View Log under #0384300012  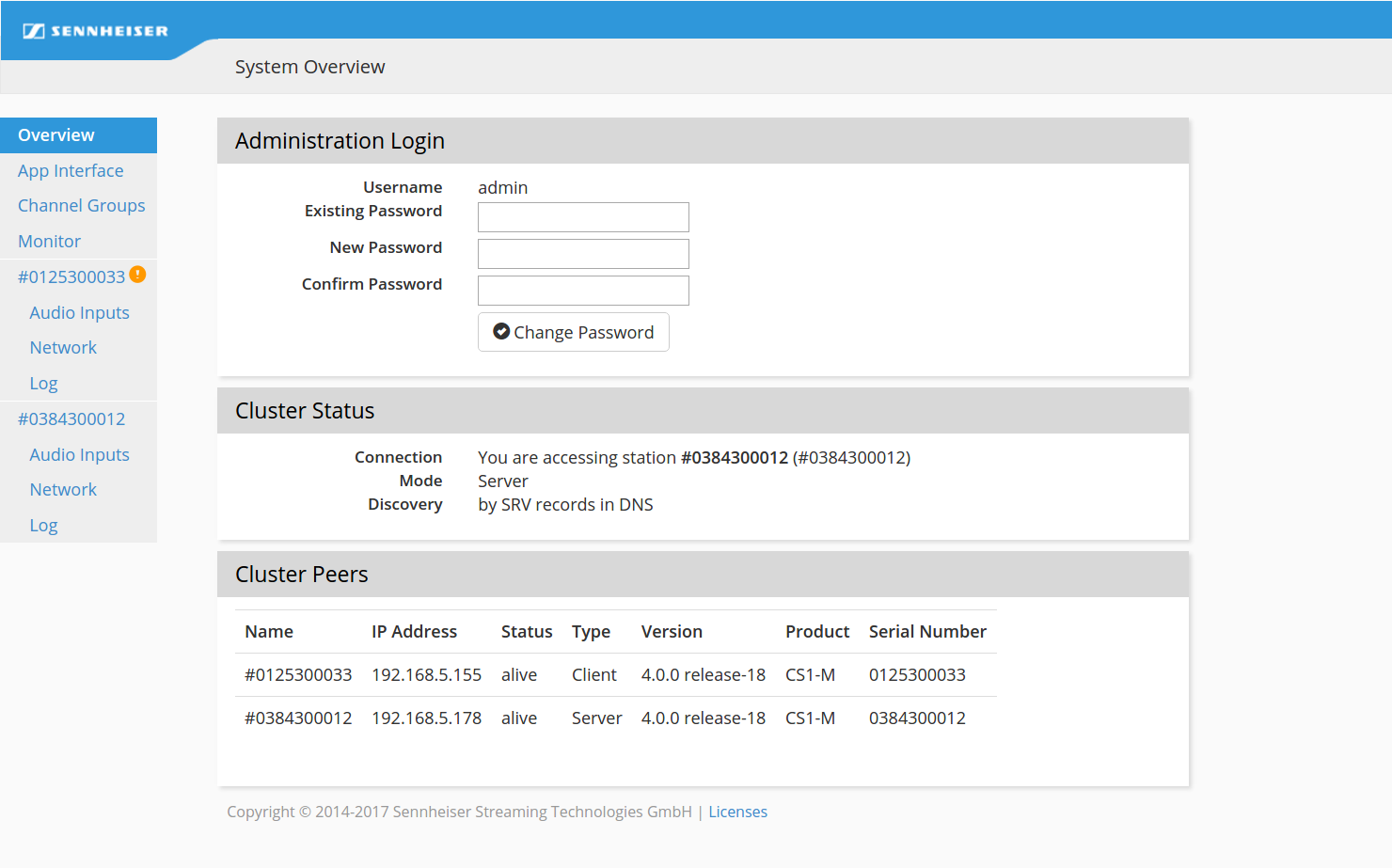pyautogui.click(x=43, y=526)
